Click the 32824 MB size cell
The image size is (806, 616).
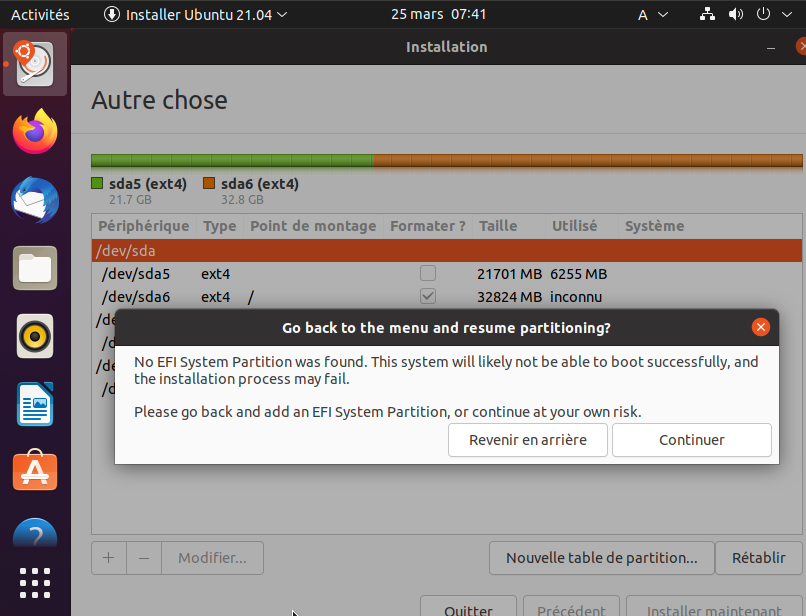pyautogui.click(x=509, y=297)
